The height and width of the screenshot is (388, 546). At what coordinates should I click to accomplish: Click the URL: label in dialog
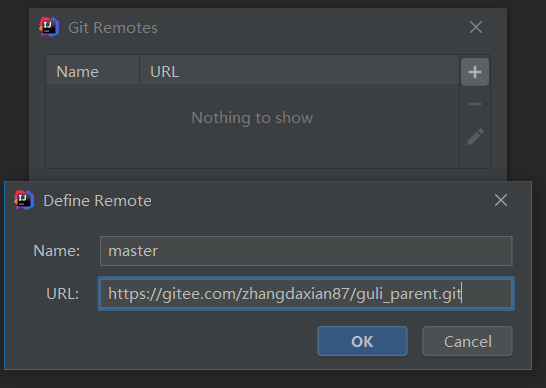(x=63, y=294)
